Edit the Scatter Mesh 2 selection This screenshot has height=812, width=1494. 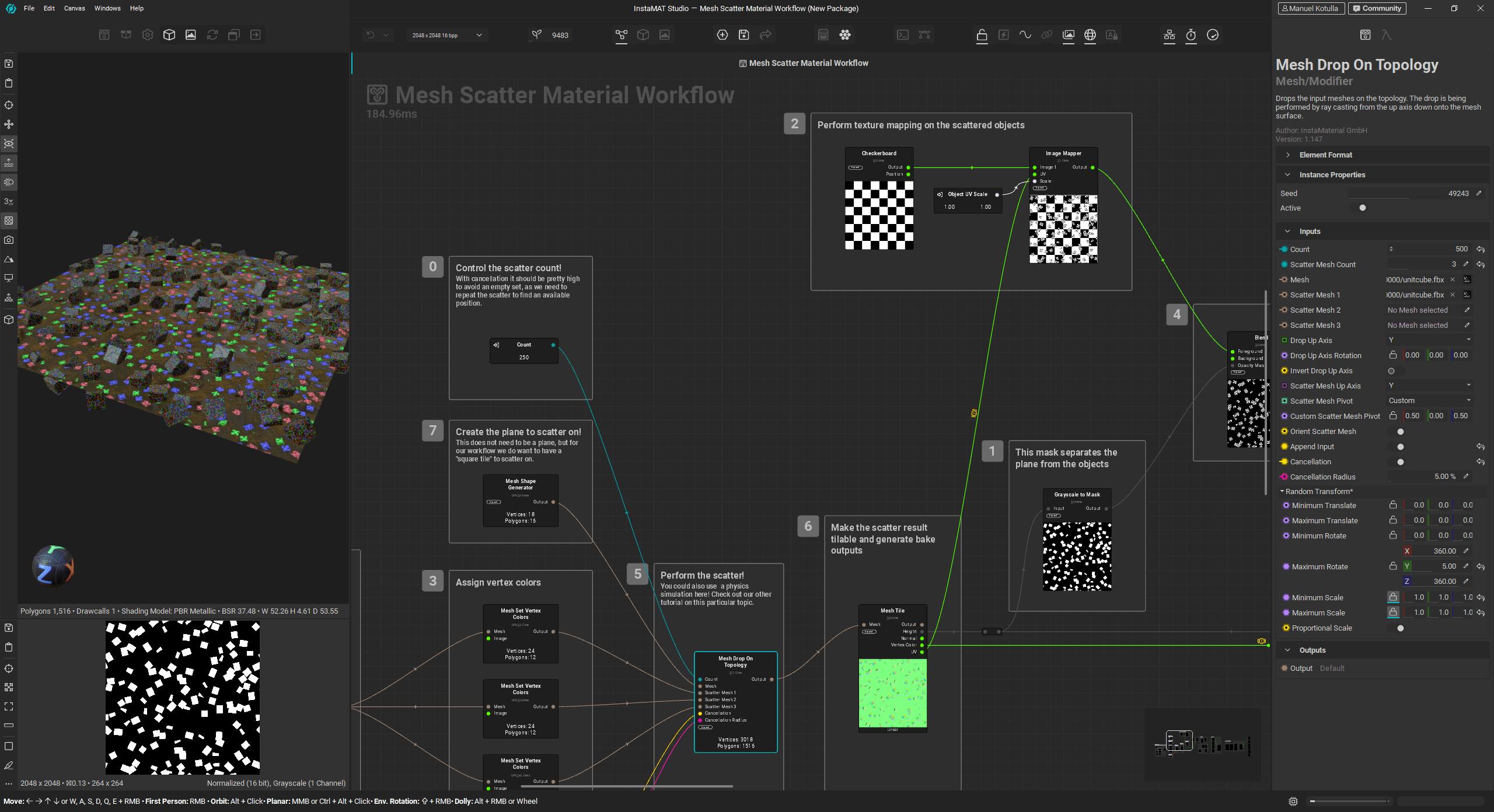[1467, 310]
